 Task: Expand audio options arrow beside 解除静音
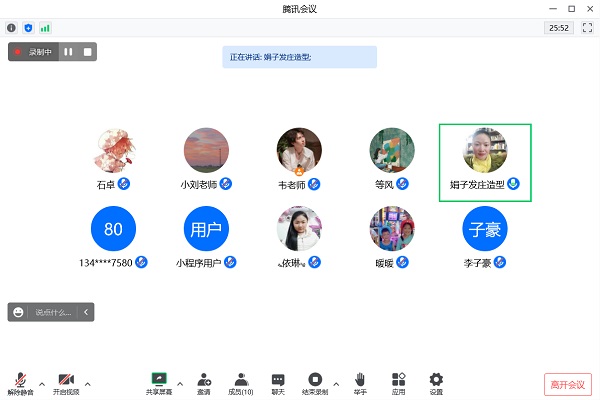[42, 383]
